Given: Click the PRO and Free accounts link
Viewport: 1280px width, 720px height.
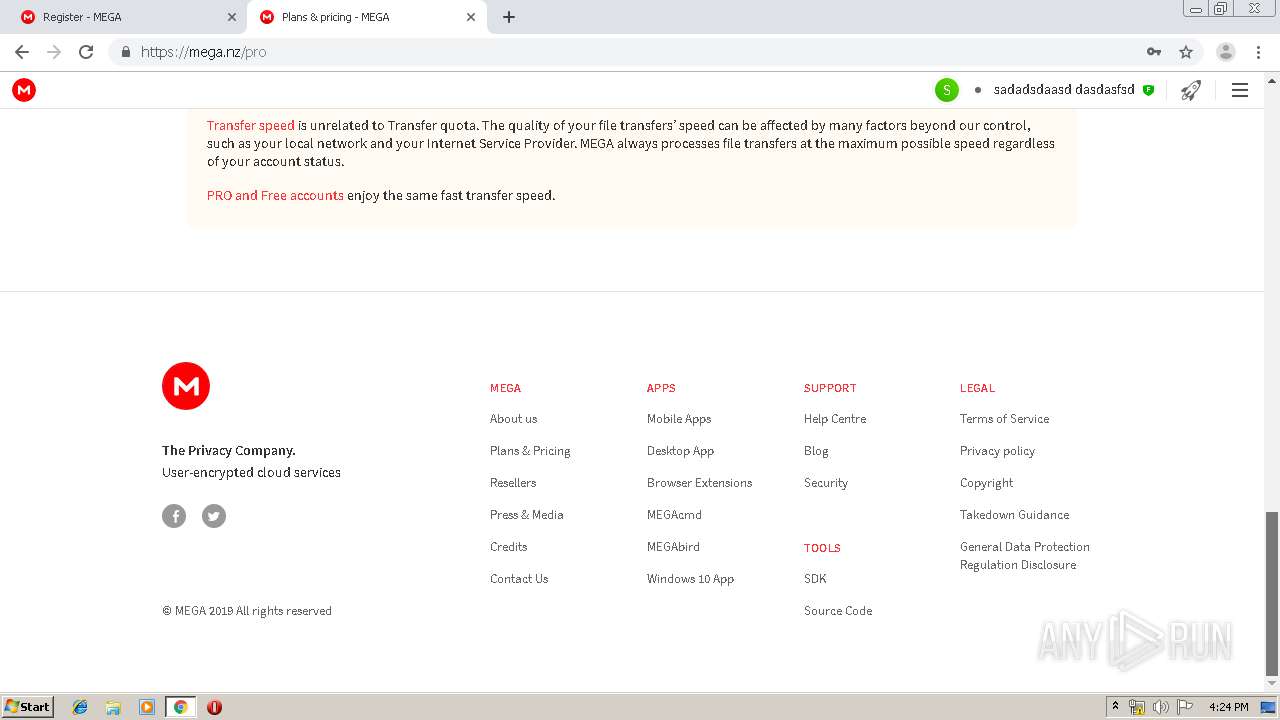Looking at the screenshot, I should (x=275, y=196).
